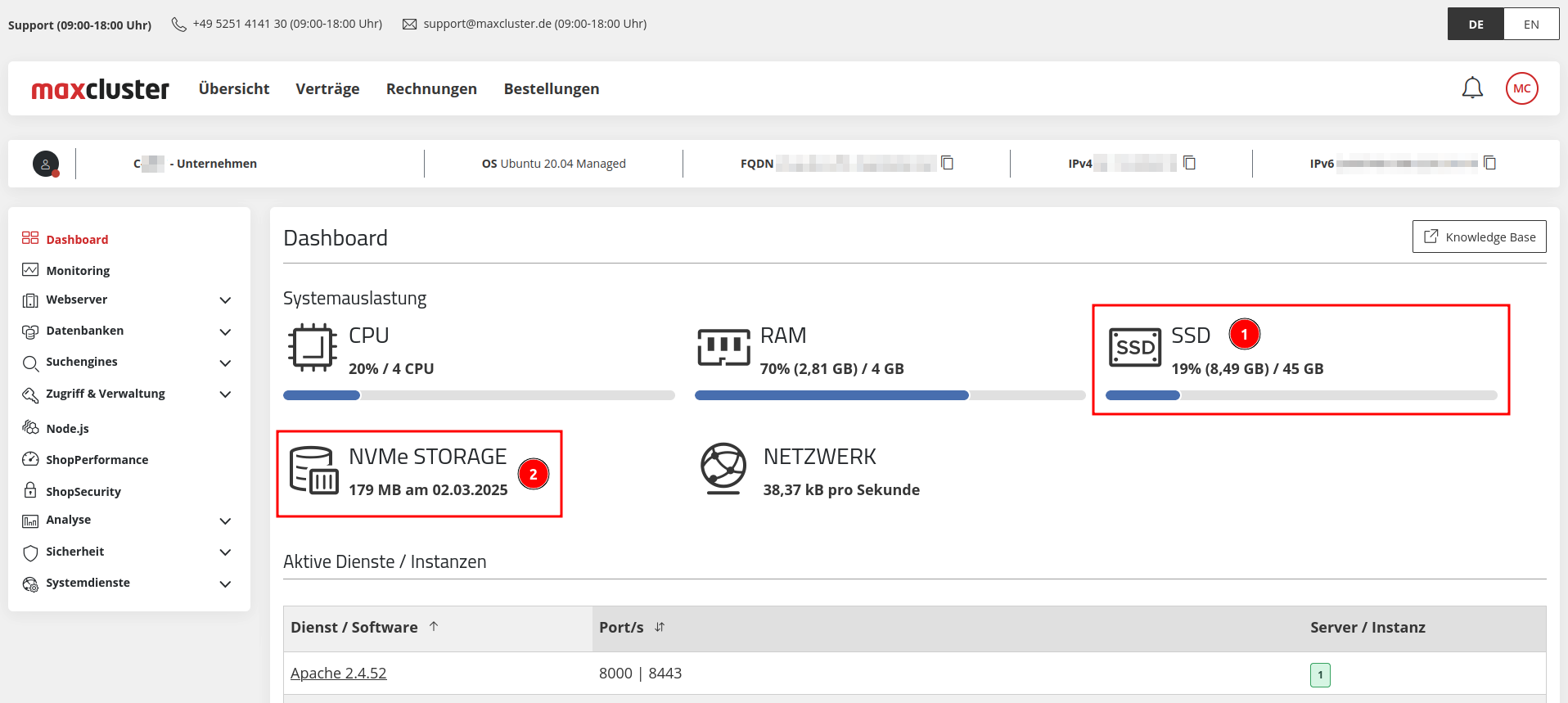Click the green instance badge 1
The height and width of the screenshot is (703, 1568).
[x=1320, y=674]
